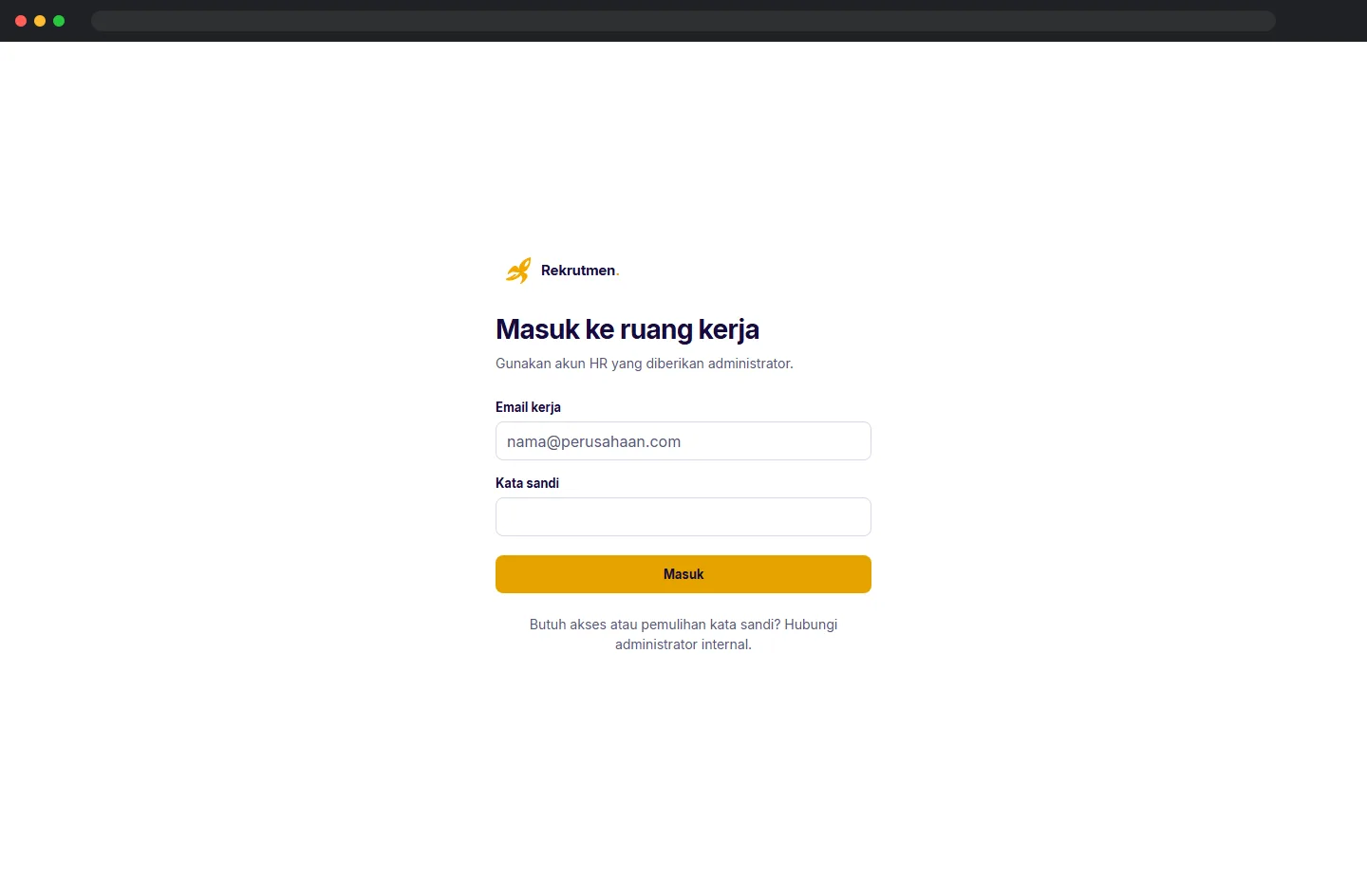Focus the Email kerja input field
Viewport: 1367px width, 896px height.
pos(683,441)
